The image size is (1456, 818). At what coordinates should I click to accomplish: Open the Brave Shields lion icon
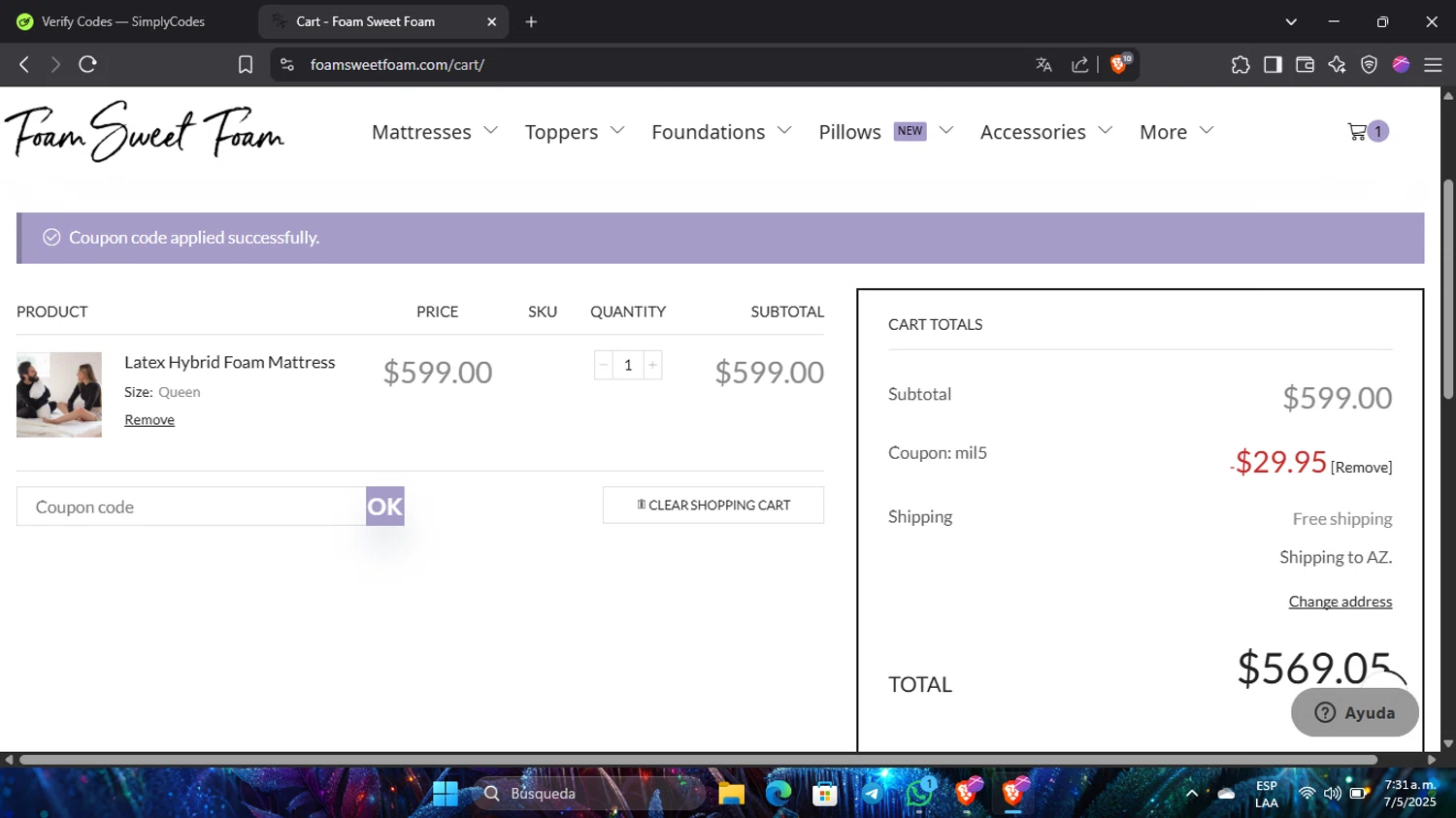point(1119,64)
